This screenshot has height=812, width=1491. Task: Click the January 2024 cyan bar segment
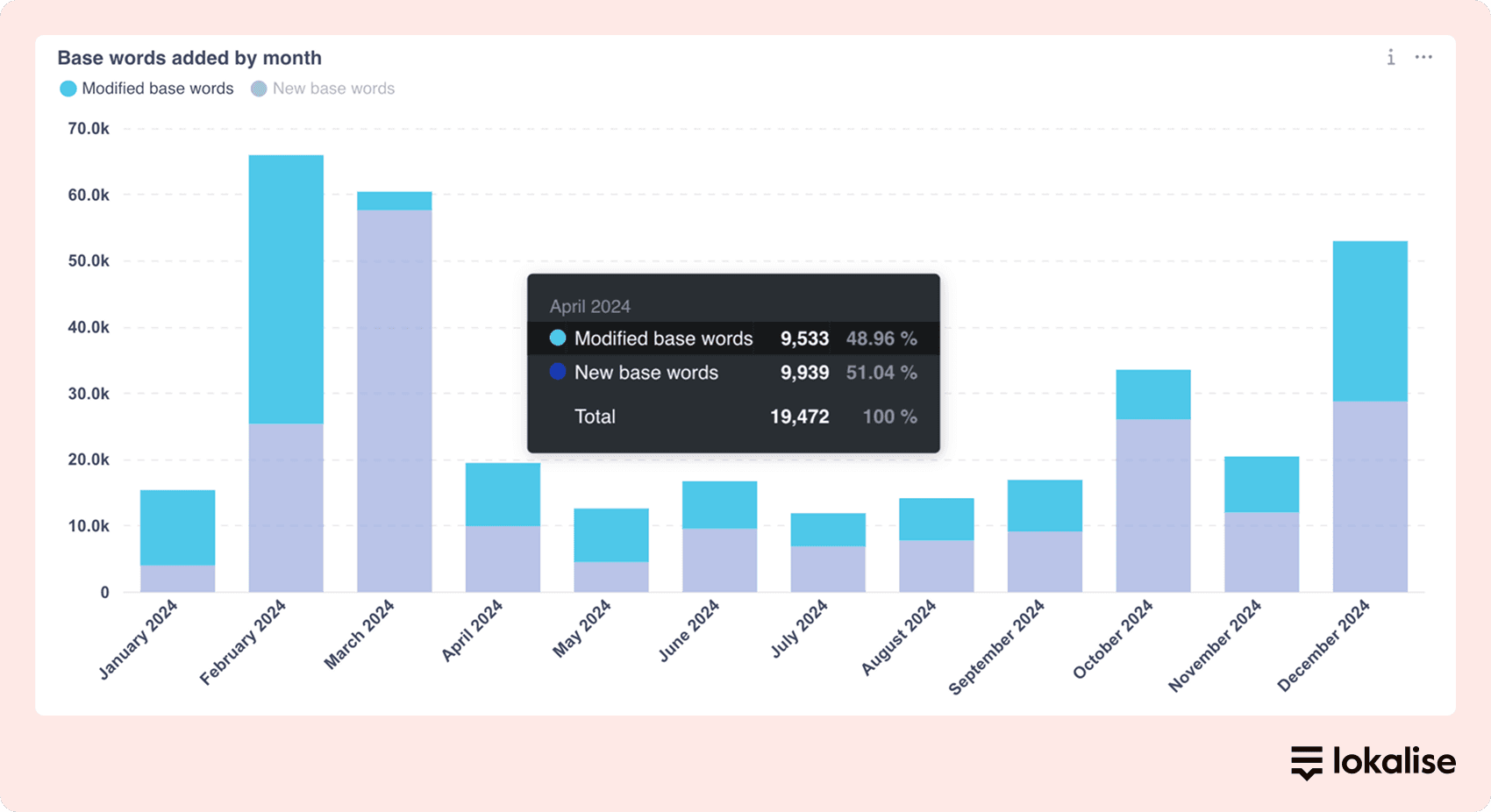(x=177, y=527)
